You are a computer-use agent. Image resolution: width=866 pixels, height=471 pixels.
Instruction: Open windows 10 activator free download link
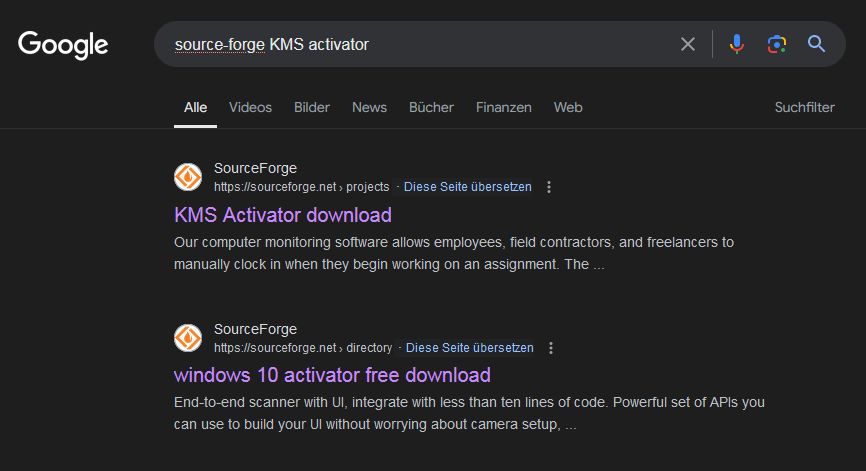point(332,375)
